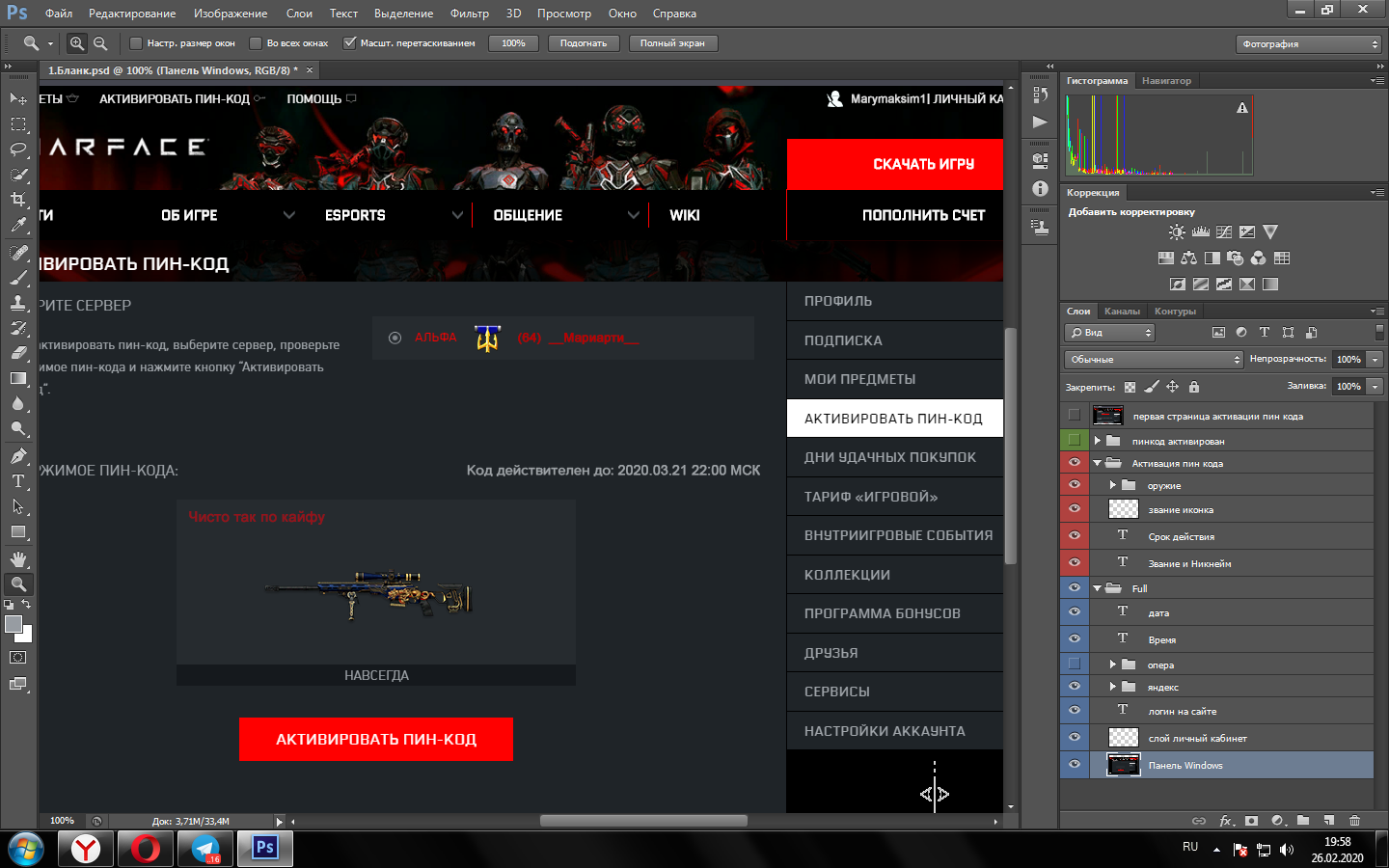Image resolution: width=1389 pixels, height=868 pixels.
Task: Select the Blur tool
Action: [x=18, y=403]
